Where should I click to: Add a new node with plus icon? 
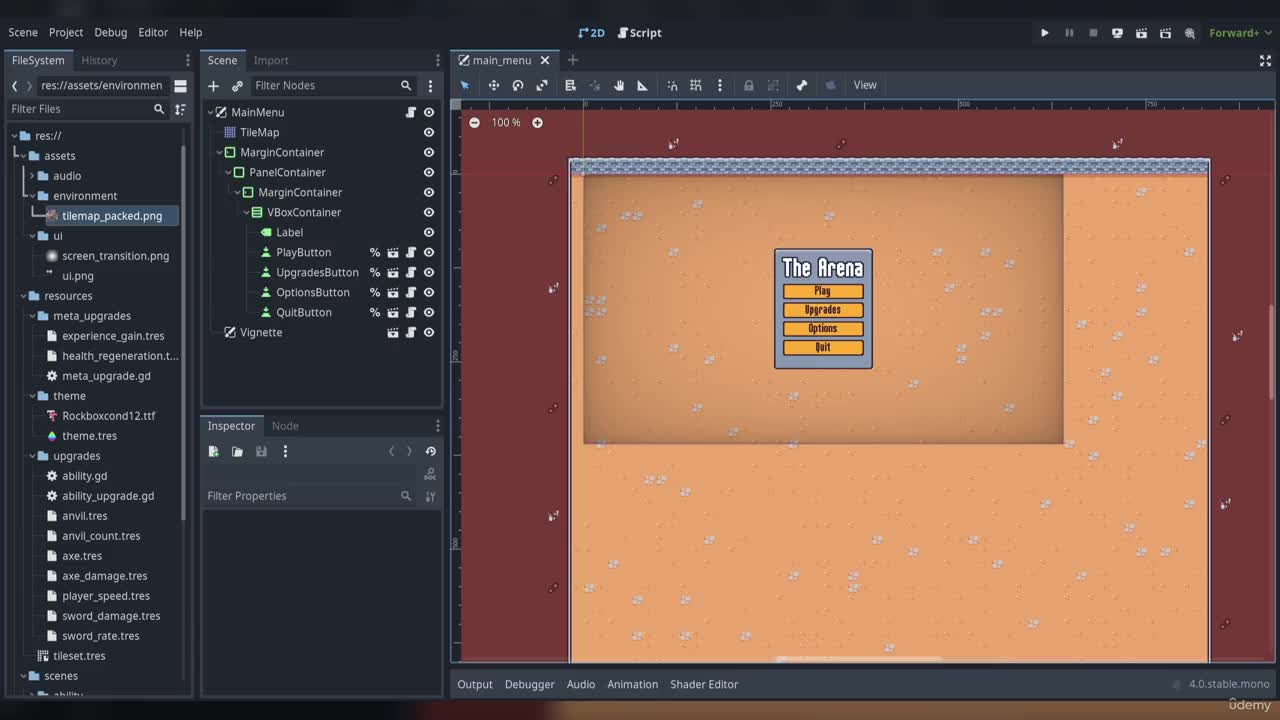tap(213, 86)
